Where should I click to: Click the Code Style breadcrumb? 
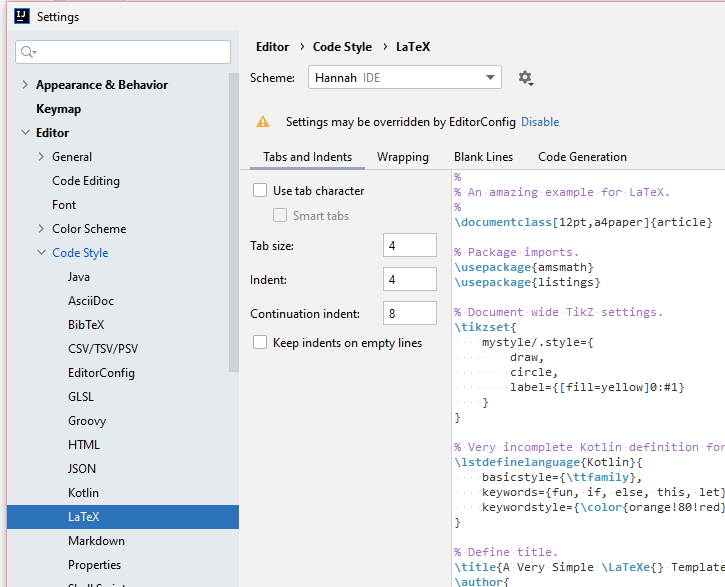coord(342,47)
